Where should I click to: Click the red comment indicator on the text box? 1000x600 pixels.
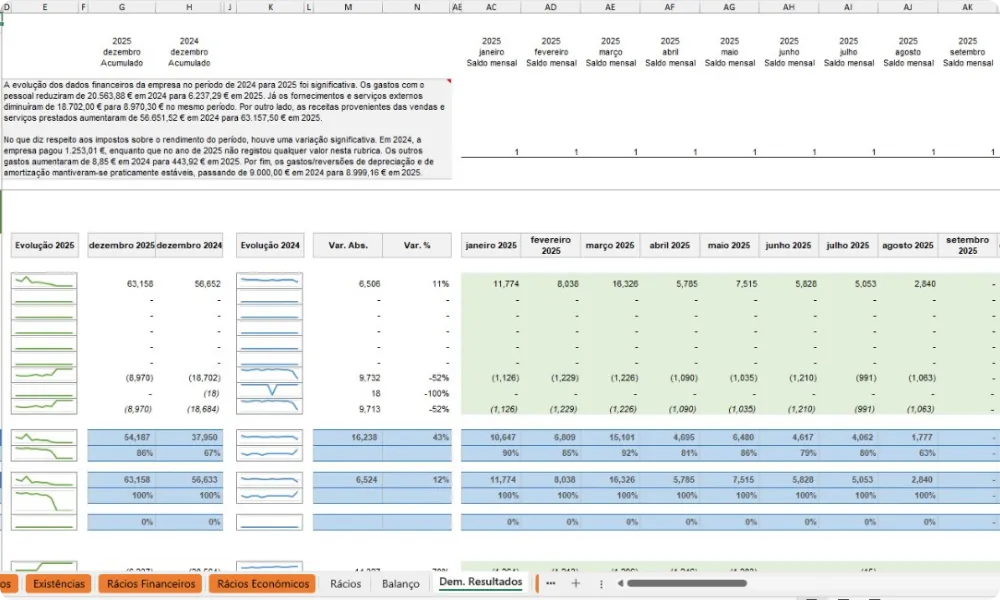click(449, 81)
